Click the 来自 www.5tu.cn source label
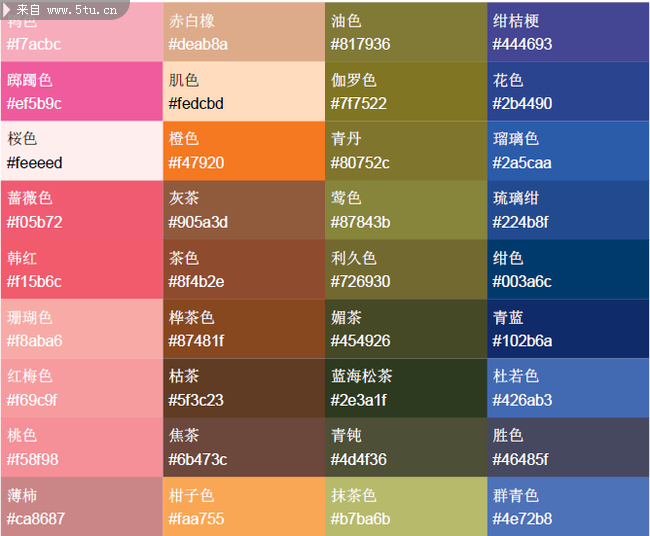Viewport: 650px width, 536px height. coord(60,9)
